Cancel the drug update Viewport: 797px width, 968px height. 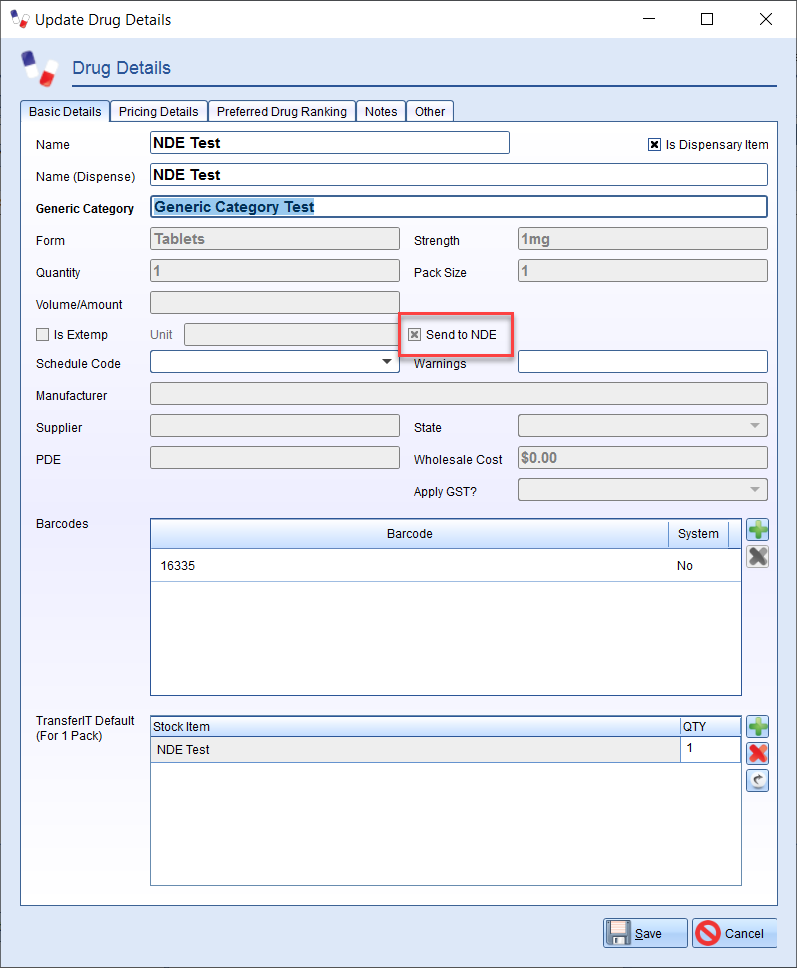click(x=735, y=933)
